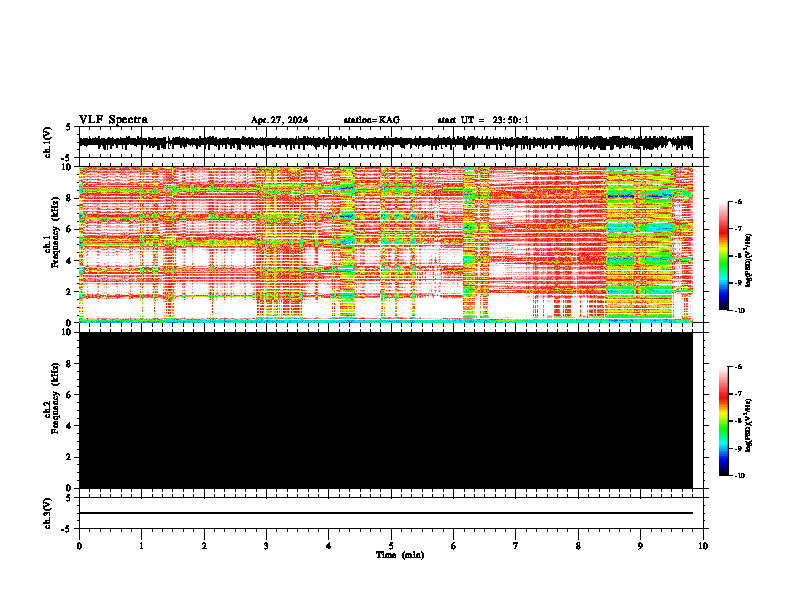Image resolution: width=792 pixels, height=612 pixels.
Task: Click time axis tick label "10"
Action: coord(703,546)
